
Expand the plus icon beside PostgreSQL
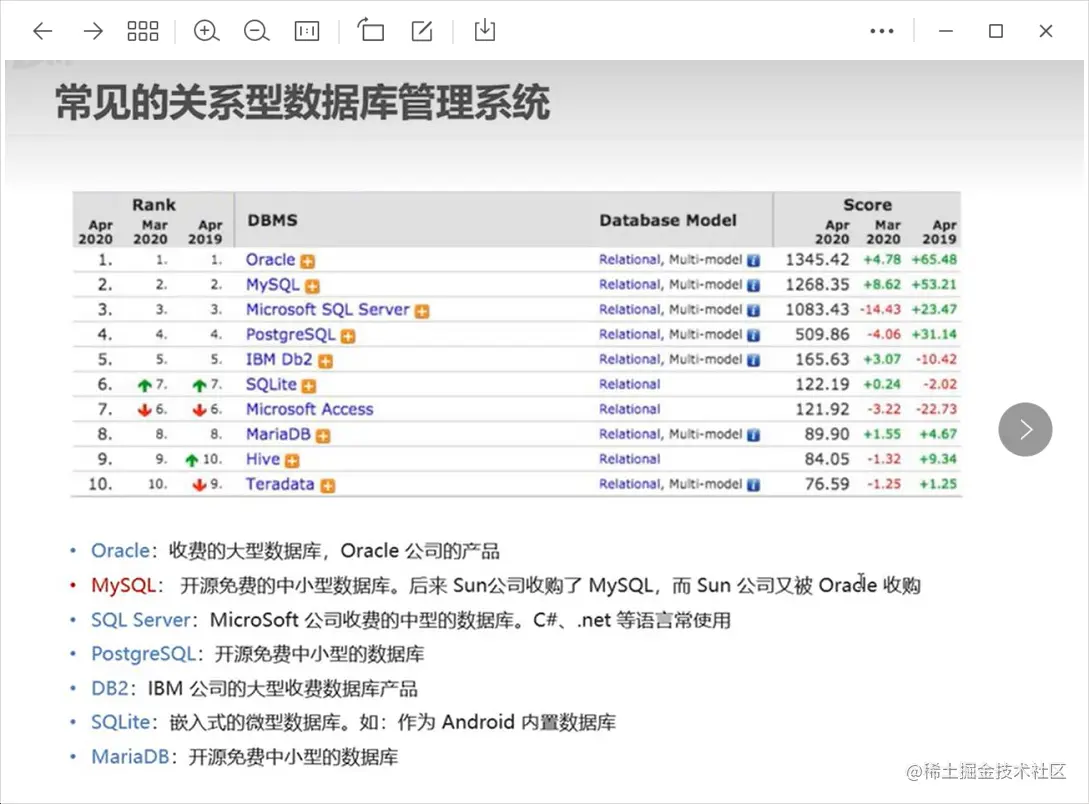click(x=348, y=336)
